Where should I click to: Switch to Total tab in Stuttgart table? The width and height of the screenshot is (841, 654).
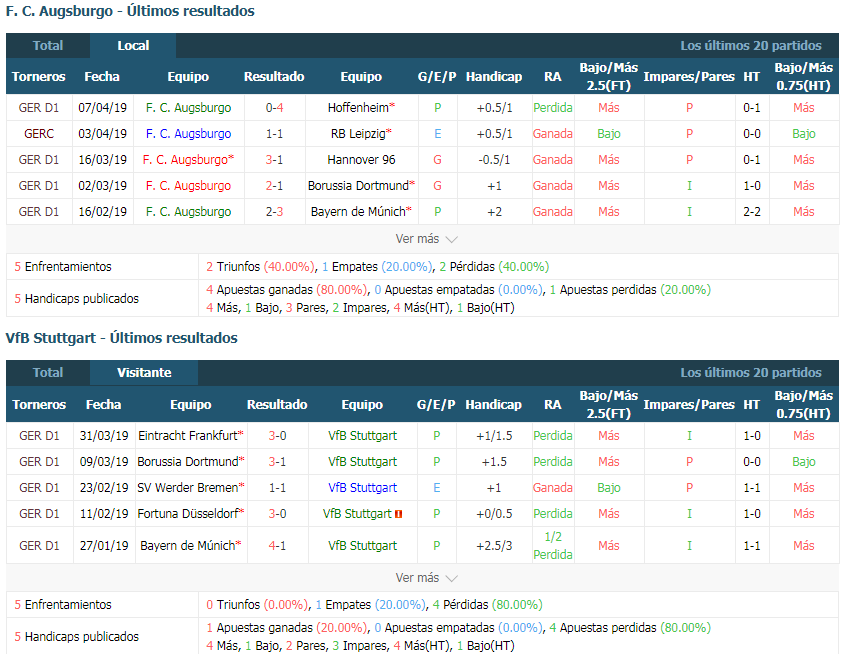pos(48,372)
